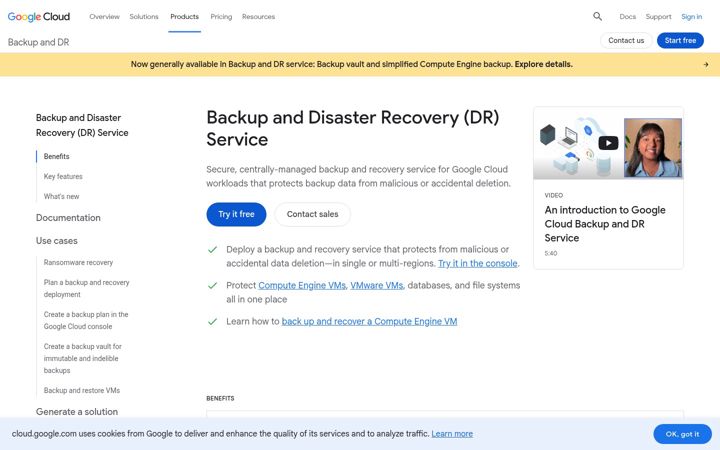Follow the Try it in the console link
Viewport: 720px width, 450px height.
coord(478,264)
